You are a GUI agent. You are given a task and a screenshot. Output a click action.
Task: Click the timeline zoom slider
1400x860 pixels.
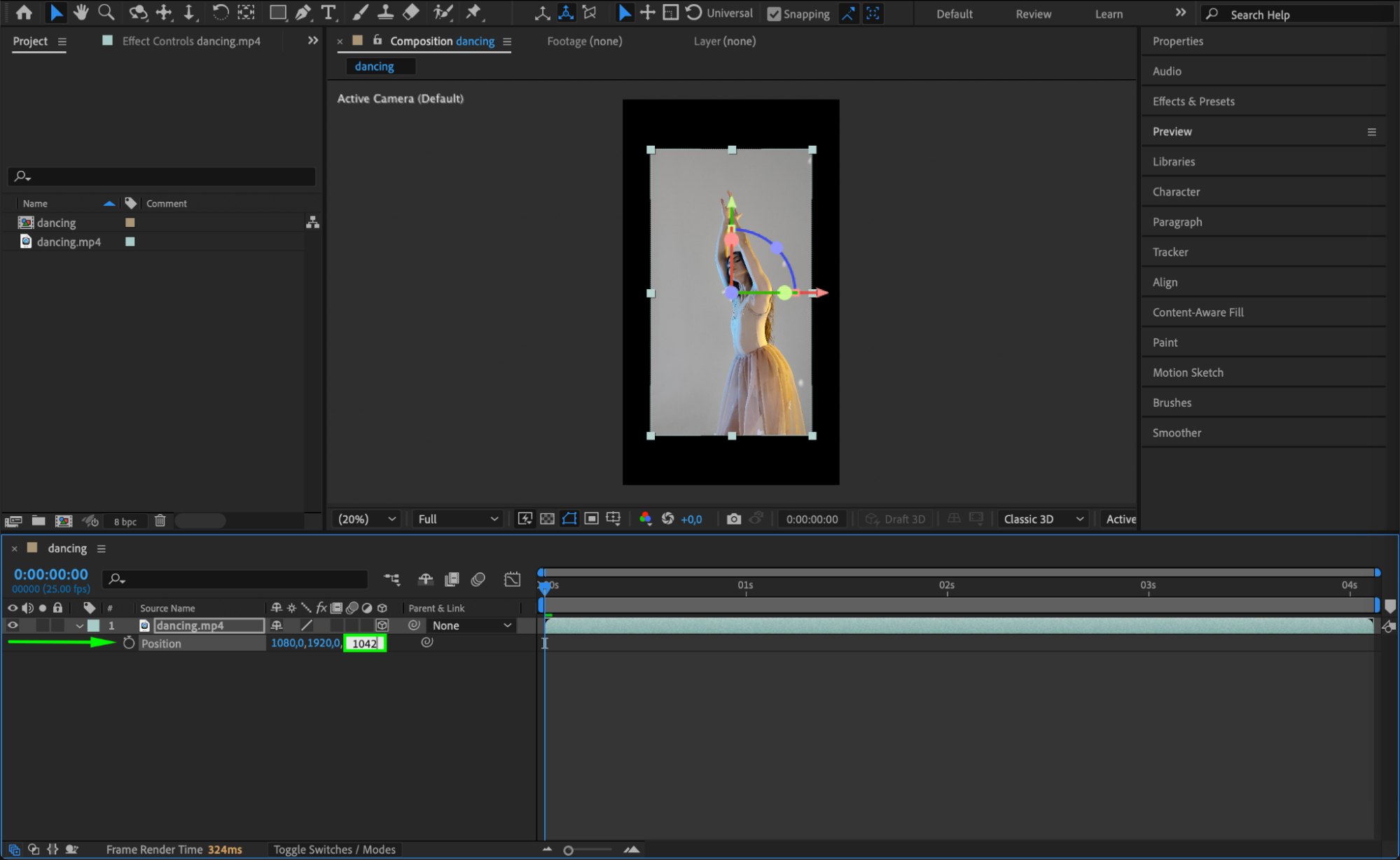pyautogui.click(x=569, y=850)
